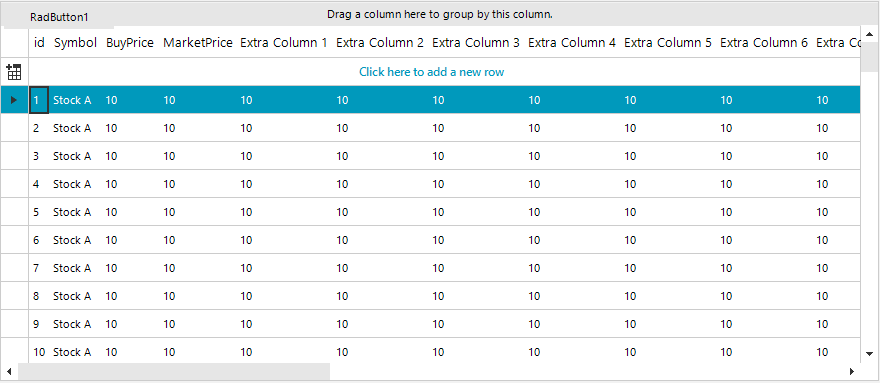This screenshot has height=383, width=880.
Task: Sort by the MarketPrice column header
Action: [198, 42]
